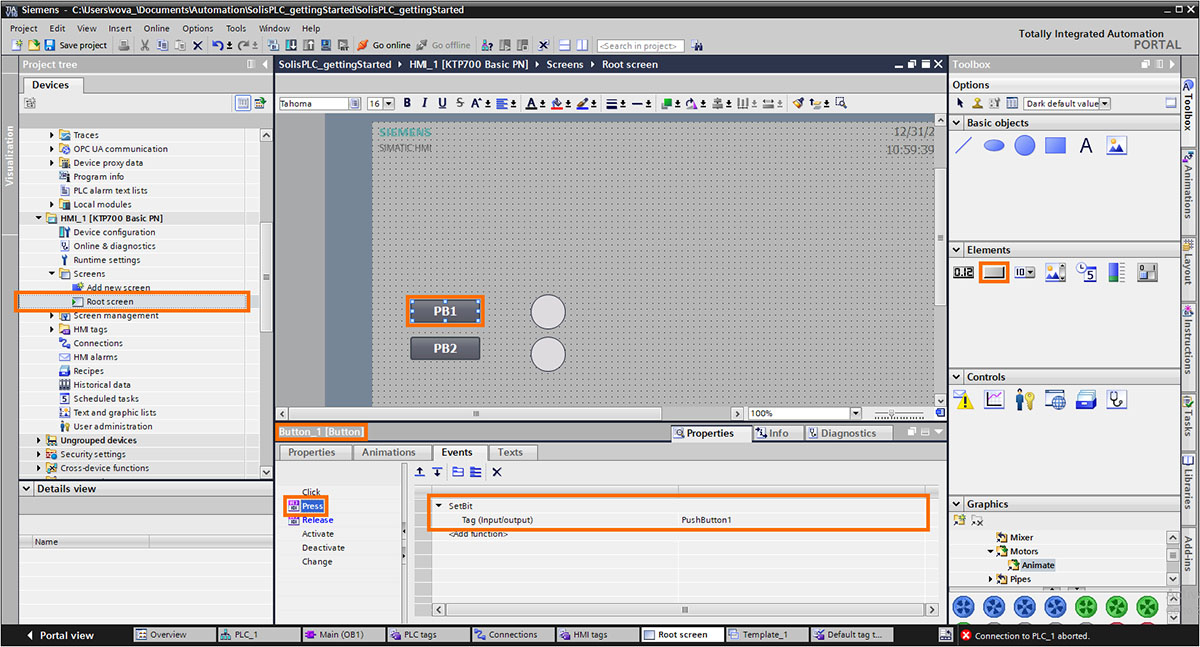Click the PushButton1 tag value cell
Screen dimensions: 1200x647
pos(803,520)
